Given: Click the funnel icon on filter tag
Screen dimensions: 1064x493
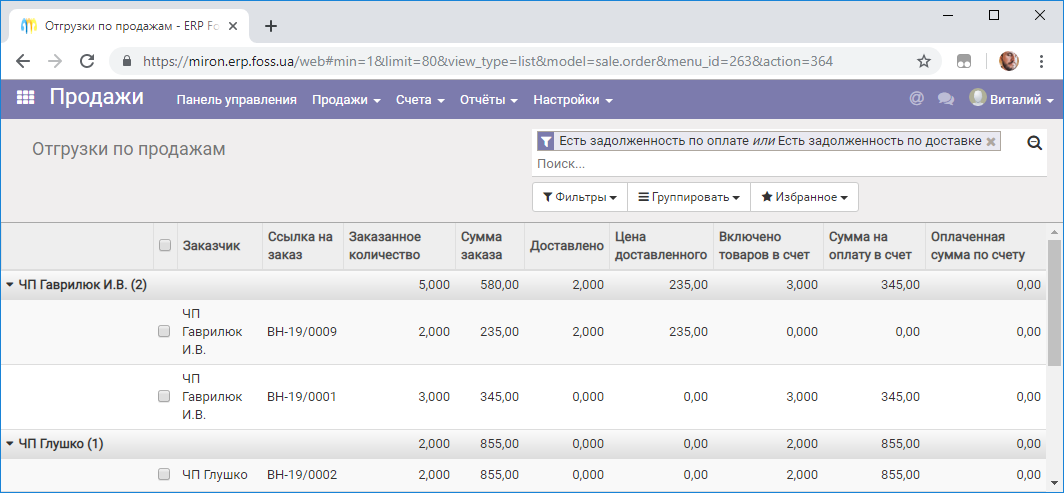Looking at the screenshot, I should (x=546, y=141).
